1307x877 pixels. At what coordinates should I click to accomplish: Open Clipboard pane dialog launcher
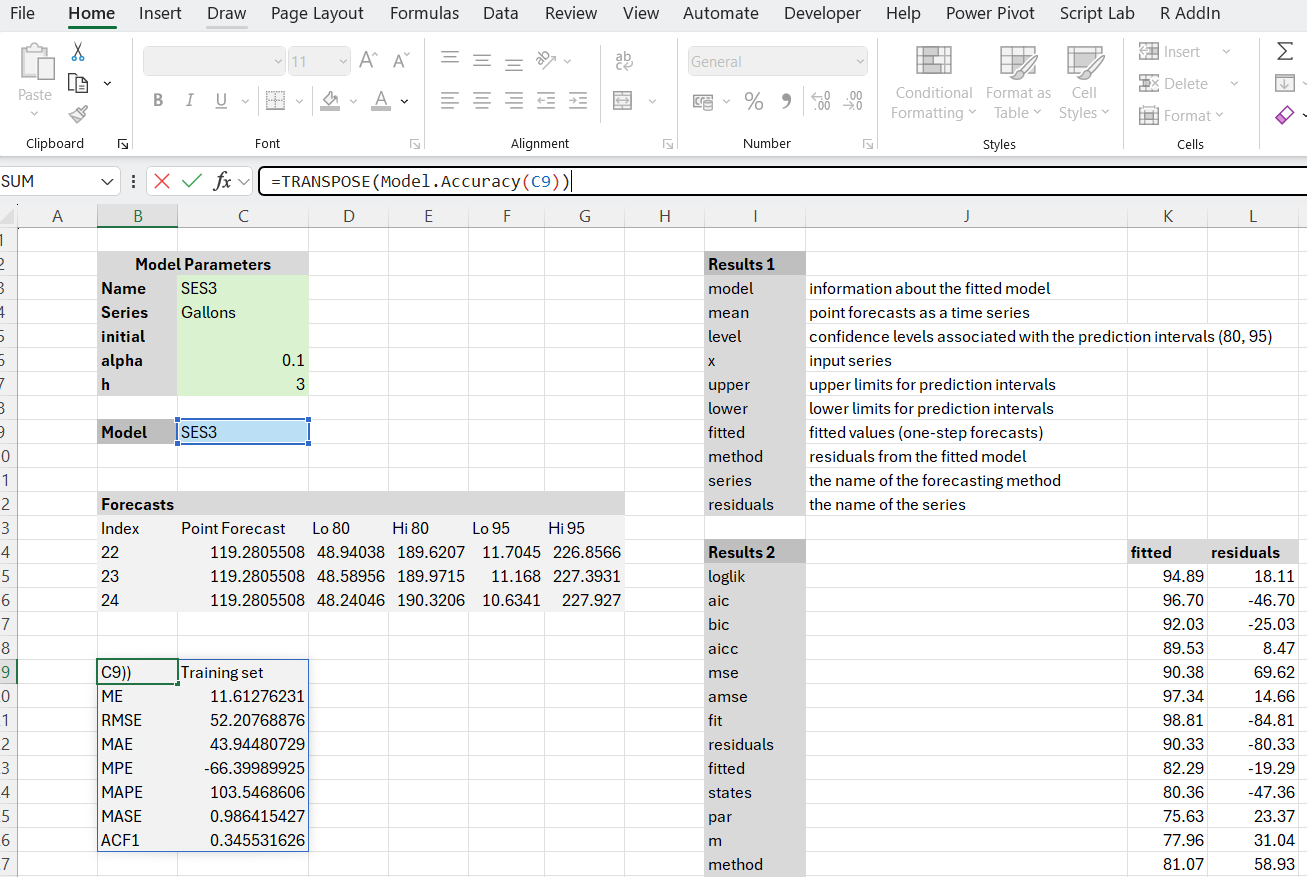pos(122,144)
